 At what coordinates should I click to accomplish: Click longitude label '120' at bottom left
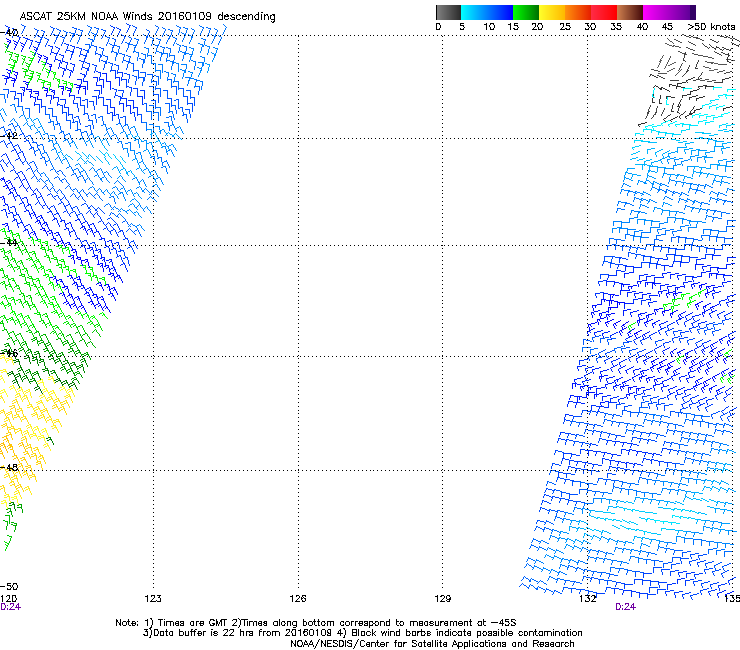pyautogui.click(x=8, y=599)
